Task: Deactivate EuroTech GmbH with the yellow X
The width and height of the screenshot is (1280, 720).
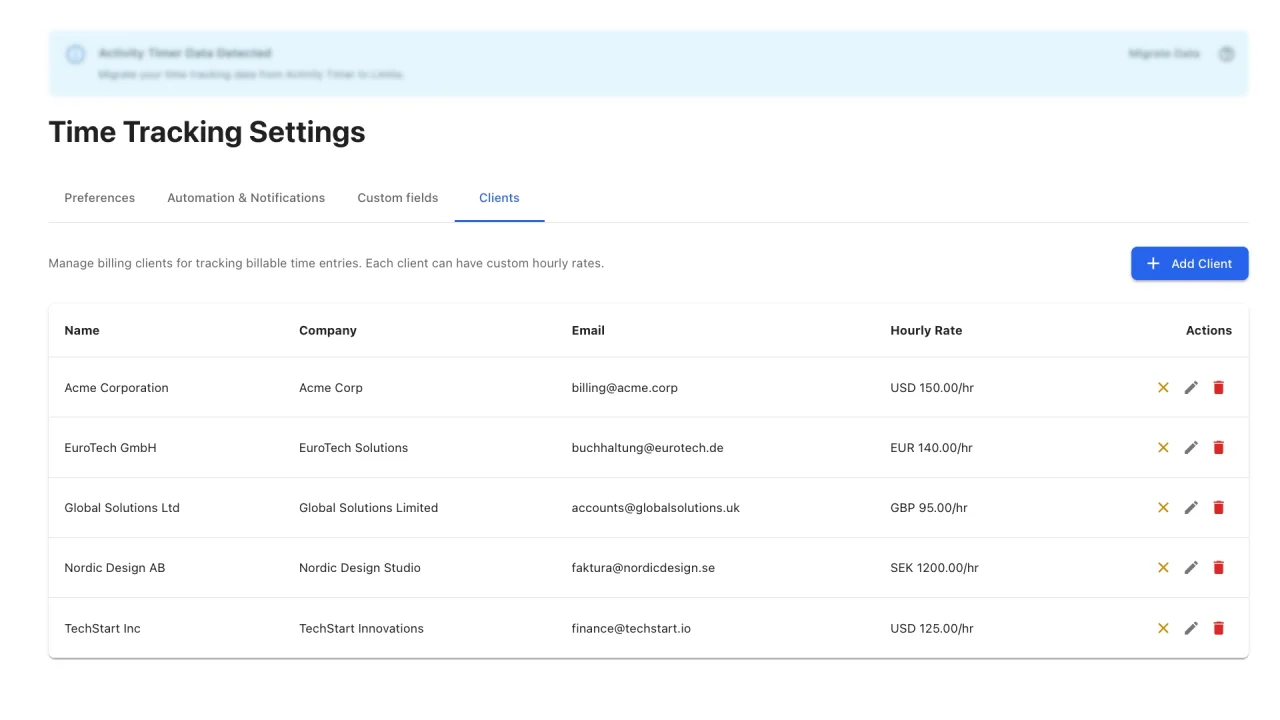Action: 1163,447
